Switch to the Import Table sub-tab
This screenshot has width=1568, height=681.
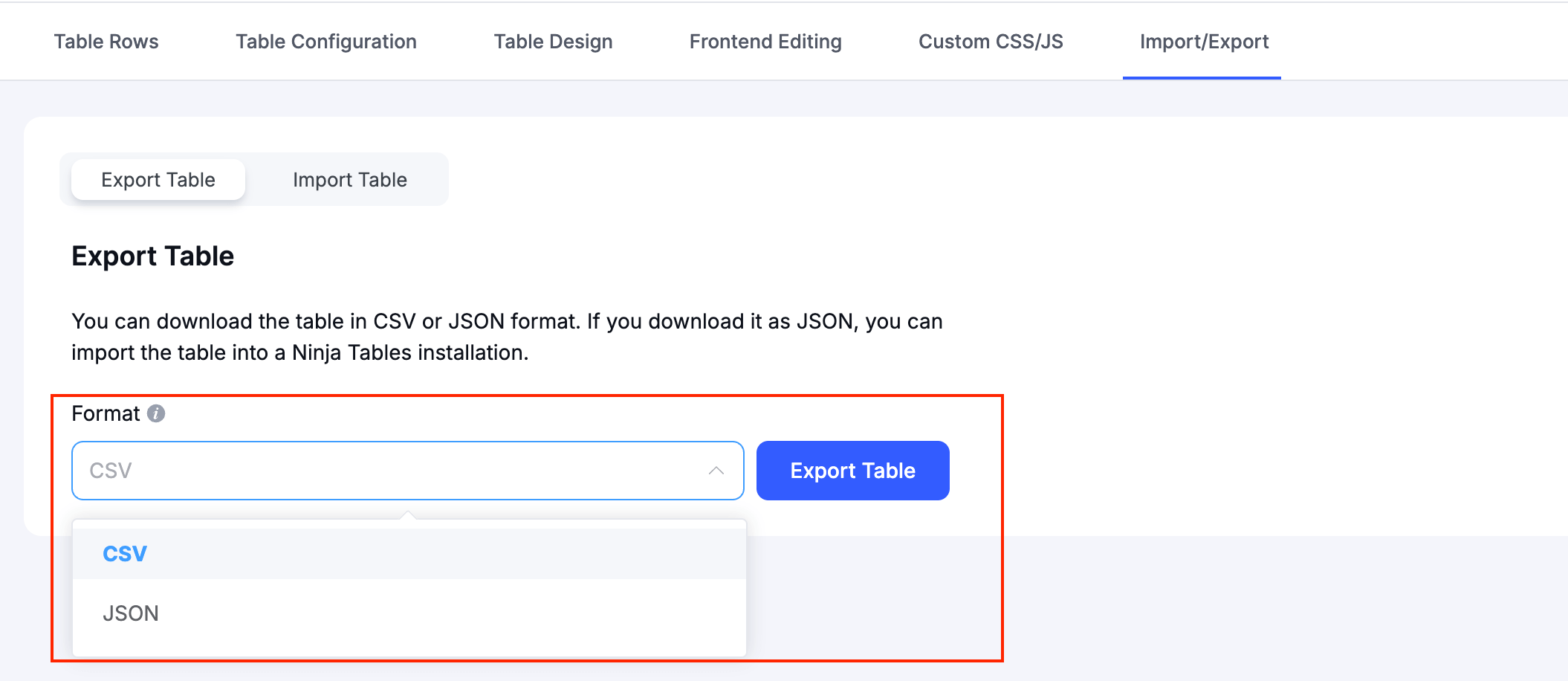click(x=350, y=180)
